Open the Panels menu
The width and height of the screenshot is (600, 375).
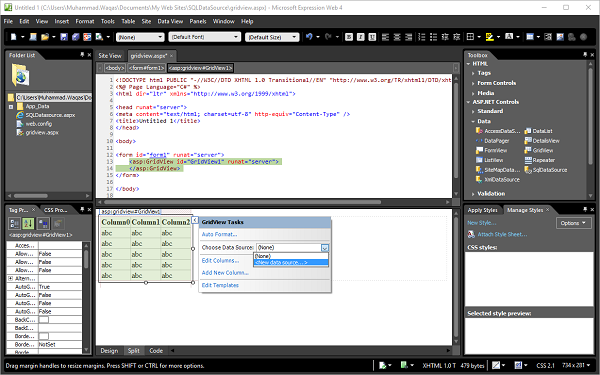point(198,21)
